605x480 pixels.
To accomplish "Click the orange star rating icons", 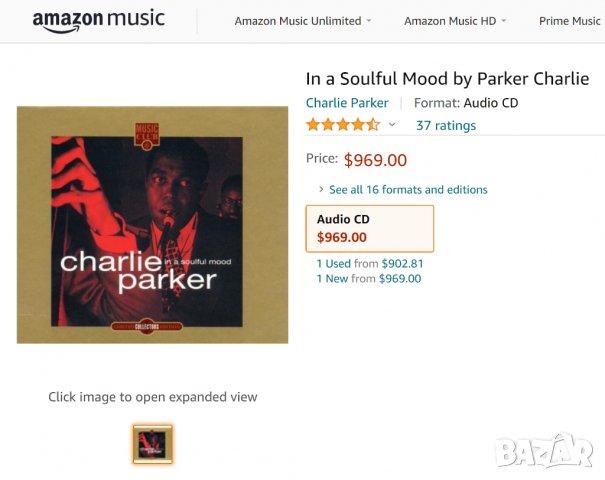I will [x=342, y=125].
